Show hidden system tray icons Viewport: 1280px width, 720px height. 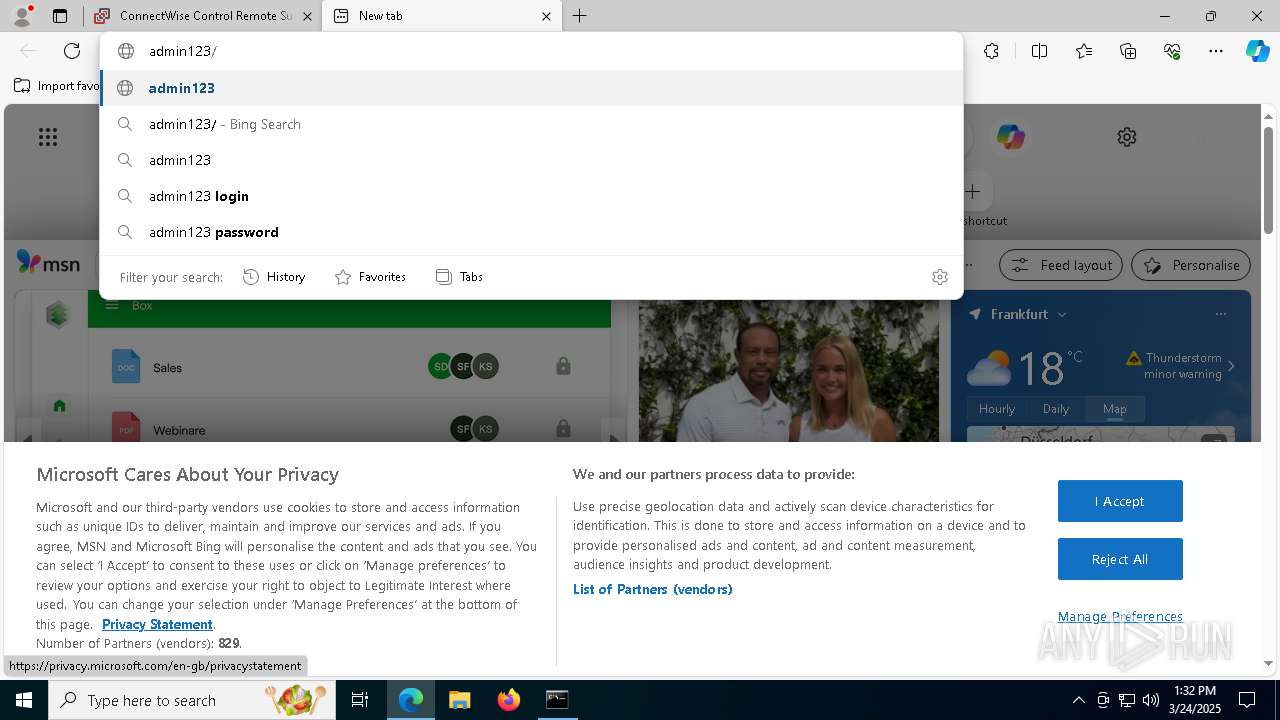tap(1078, 700)
